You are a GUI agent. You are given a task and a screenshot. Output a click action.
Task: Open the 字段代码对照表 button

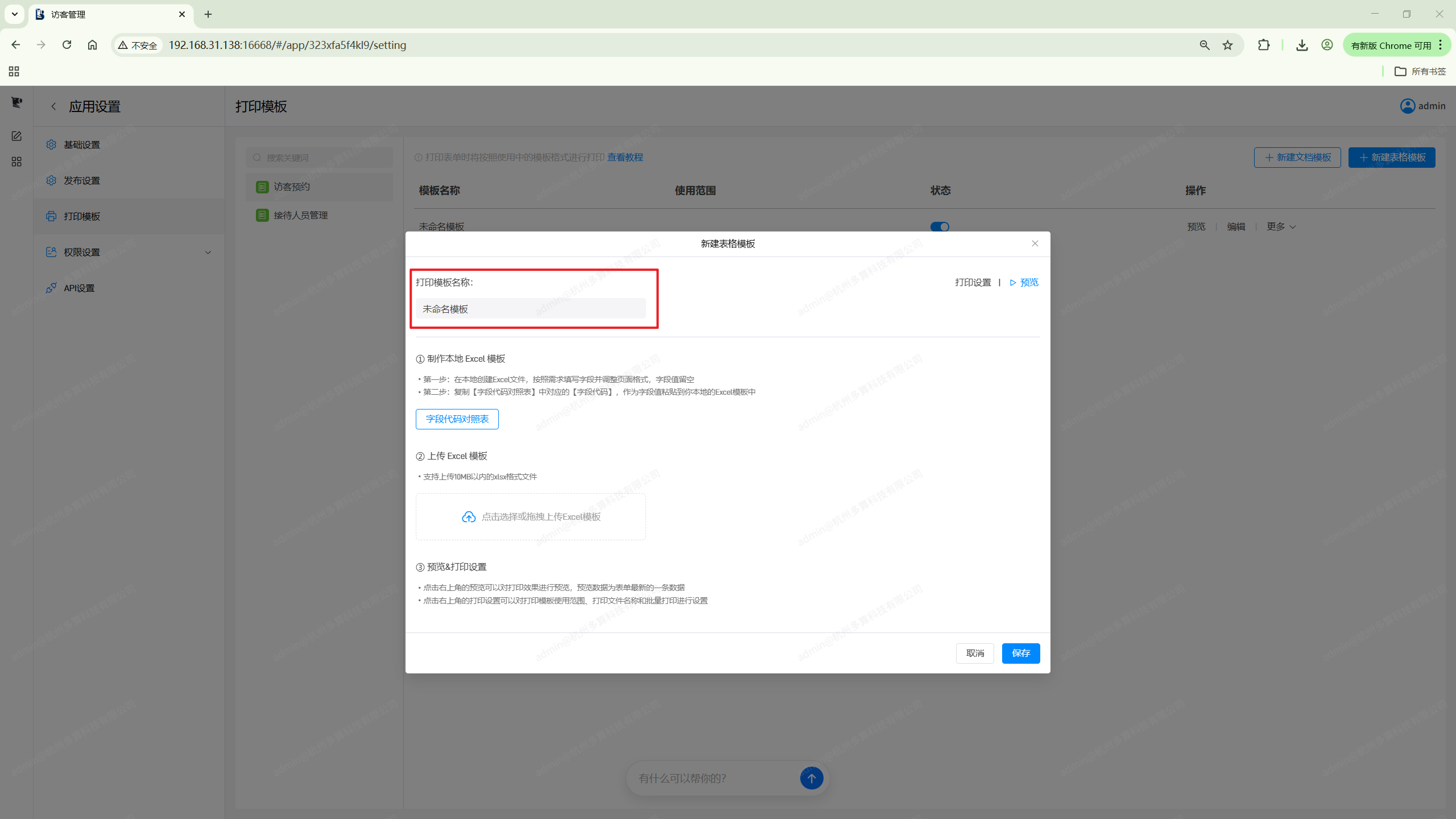[x=457, y=419]
